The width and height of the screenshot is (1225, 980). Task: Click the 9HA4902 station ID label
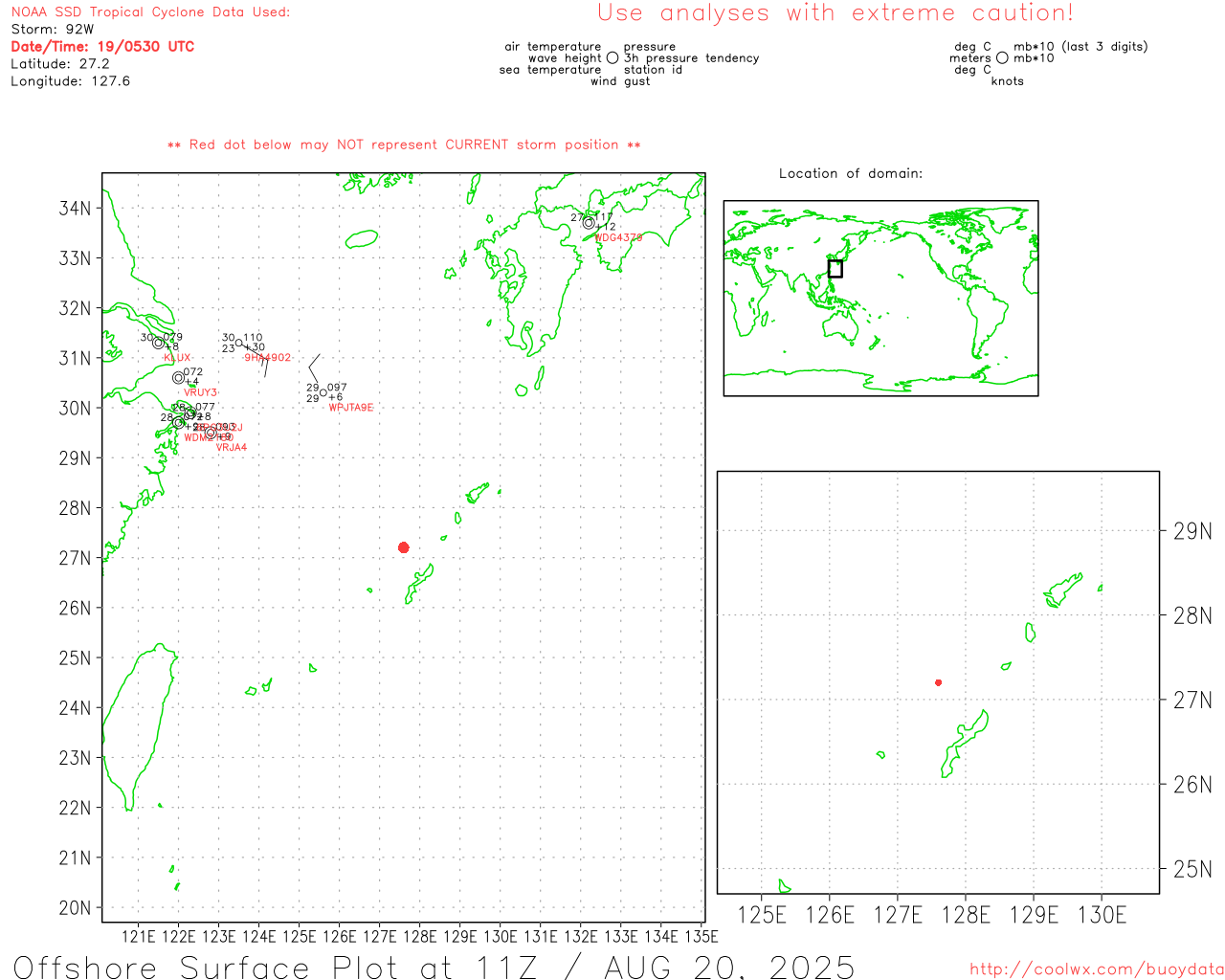[267, 358]
